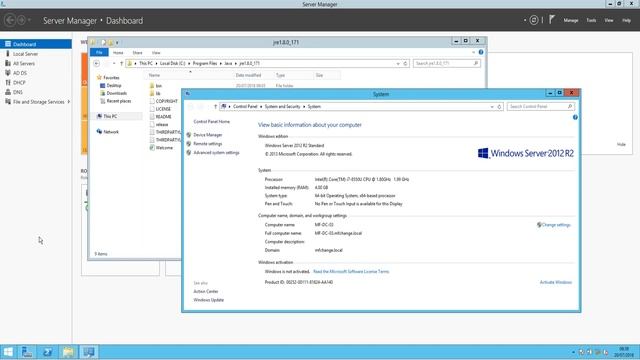Open File Explorer taskbar icon
Image resolution: width=640 pixels, height=360 pixels.
(x=68, y=352)
